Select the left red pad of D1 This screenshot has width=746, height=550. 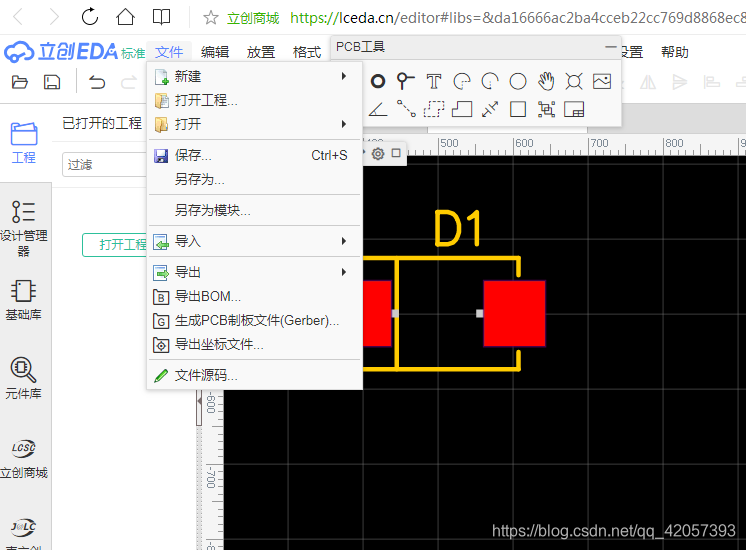[x=377, y=313]
